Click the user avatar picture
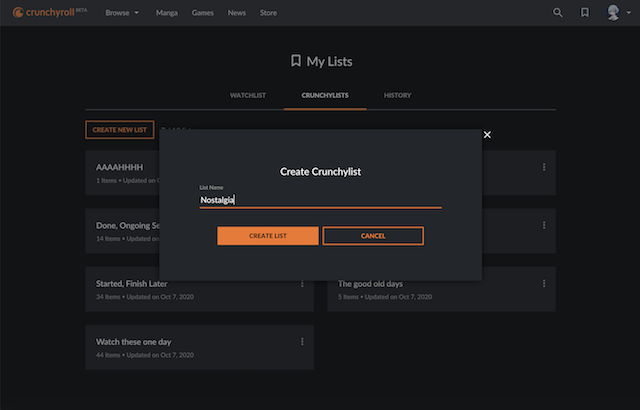The image size is (640, 410). coord(613,13)
